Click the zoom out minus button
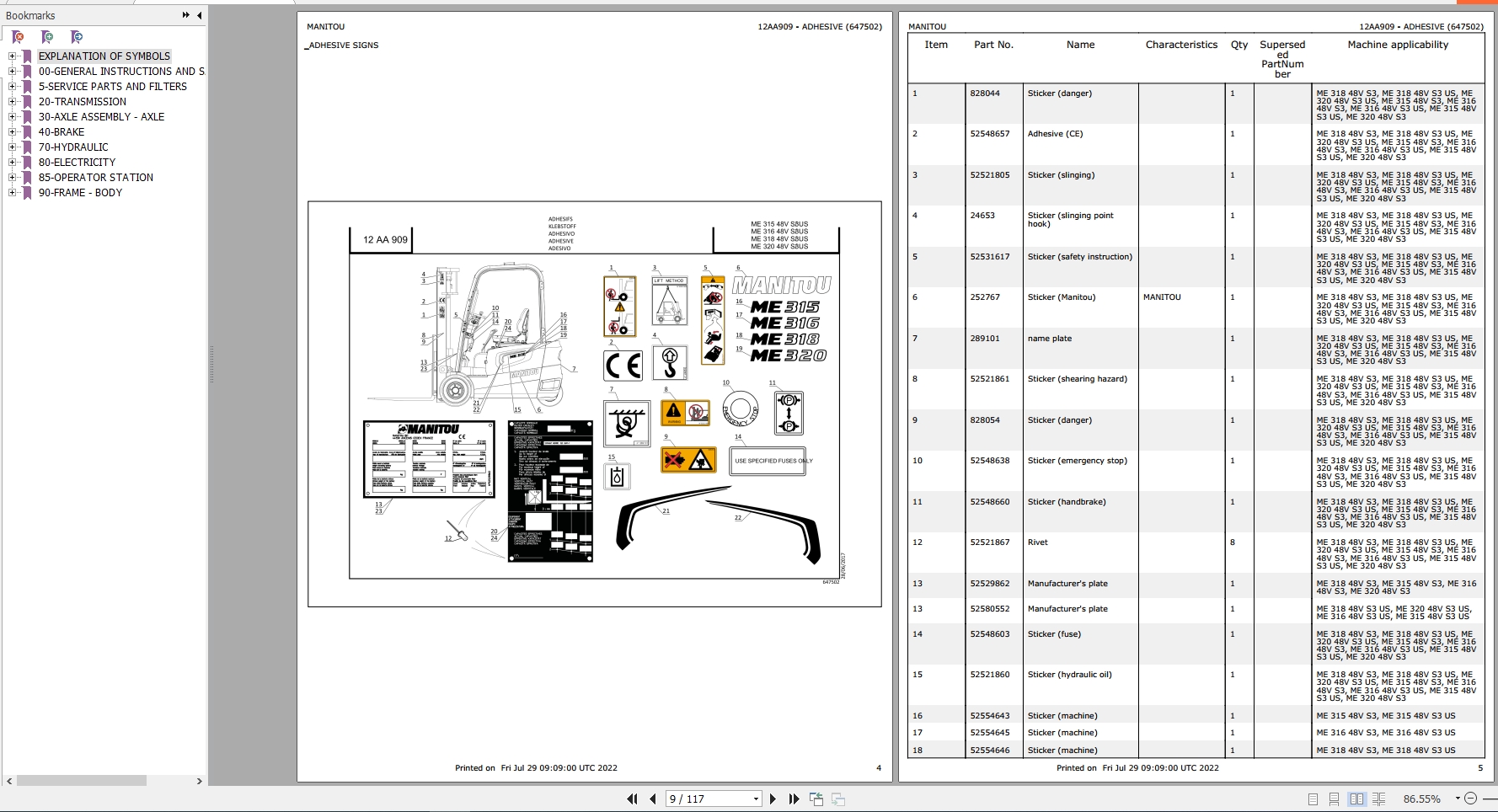This screenshot has height=812, width=1498. 1470,799
